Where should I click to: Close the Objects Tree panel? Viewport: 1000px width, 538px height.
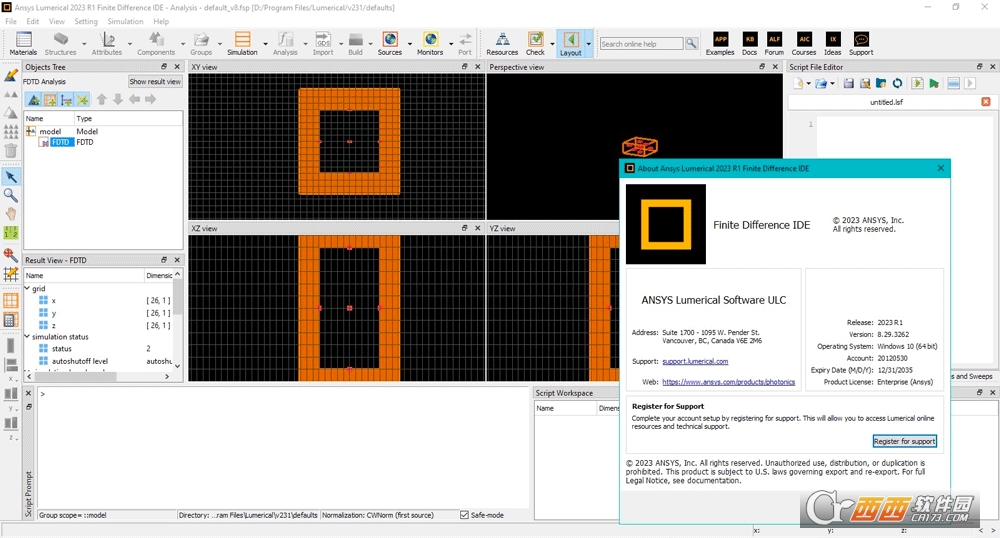click(x=177, y=66)
